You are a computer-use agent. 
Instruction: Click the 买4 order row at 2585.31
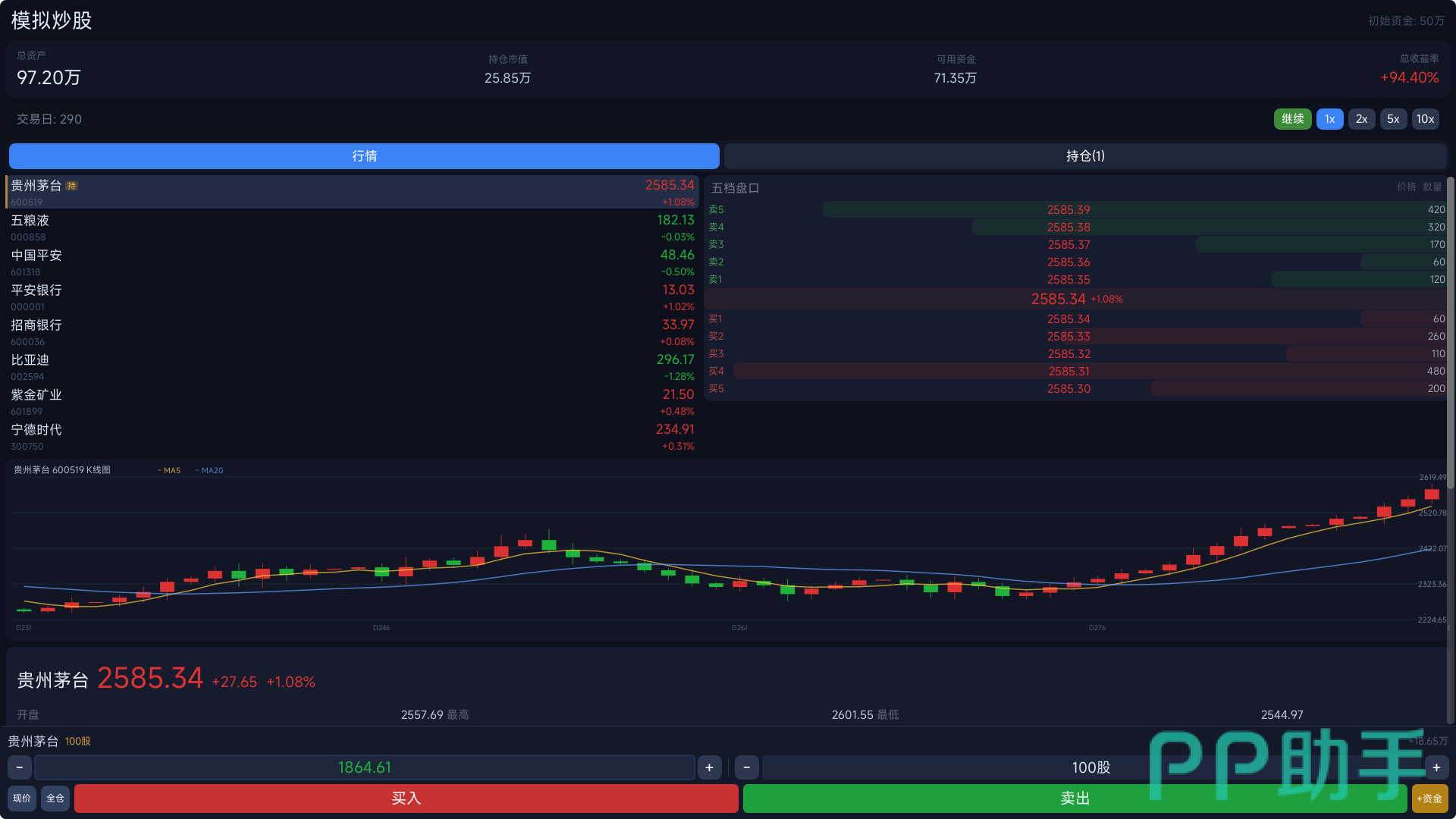point(1077,372)
